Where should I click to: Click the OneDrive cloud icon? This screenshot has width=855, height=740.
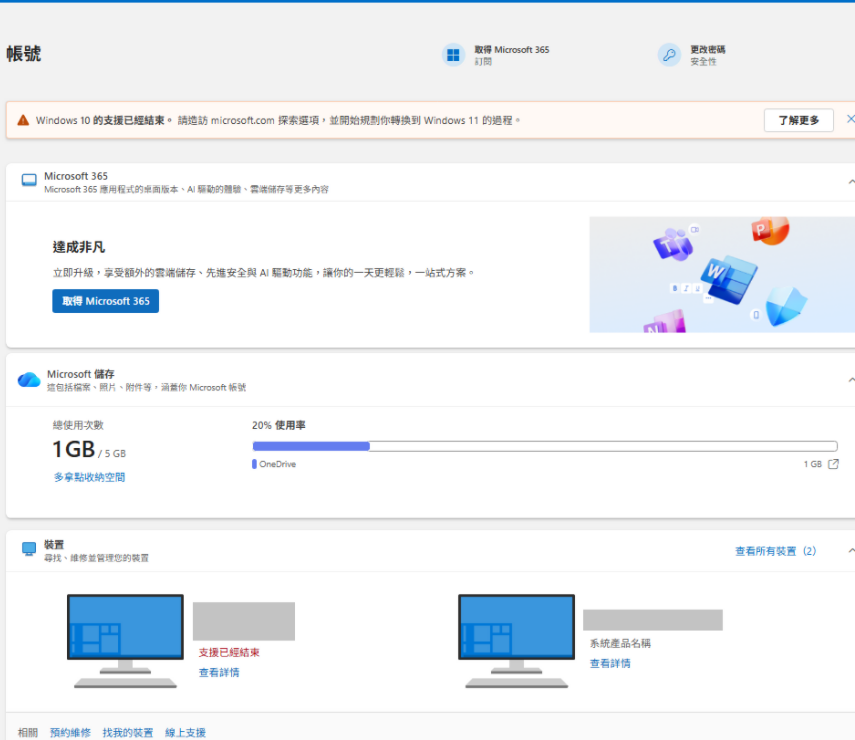[29, 380]
